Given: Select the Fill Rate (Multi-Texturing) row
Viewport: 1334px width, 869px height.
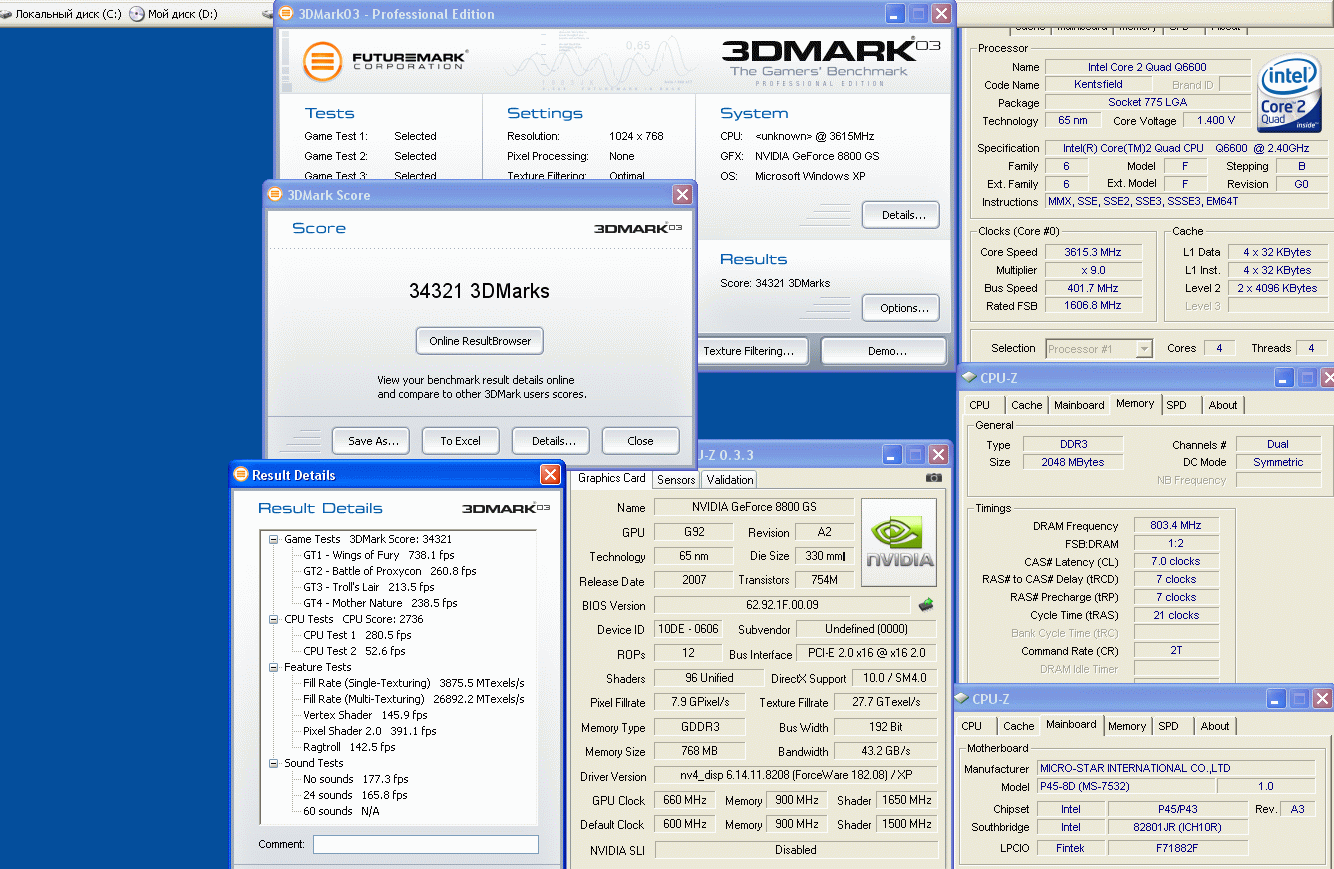Looking at the screenshot, I should click(x=414, y=699).
